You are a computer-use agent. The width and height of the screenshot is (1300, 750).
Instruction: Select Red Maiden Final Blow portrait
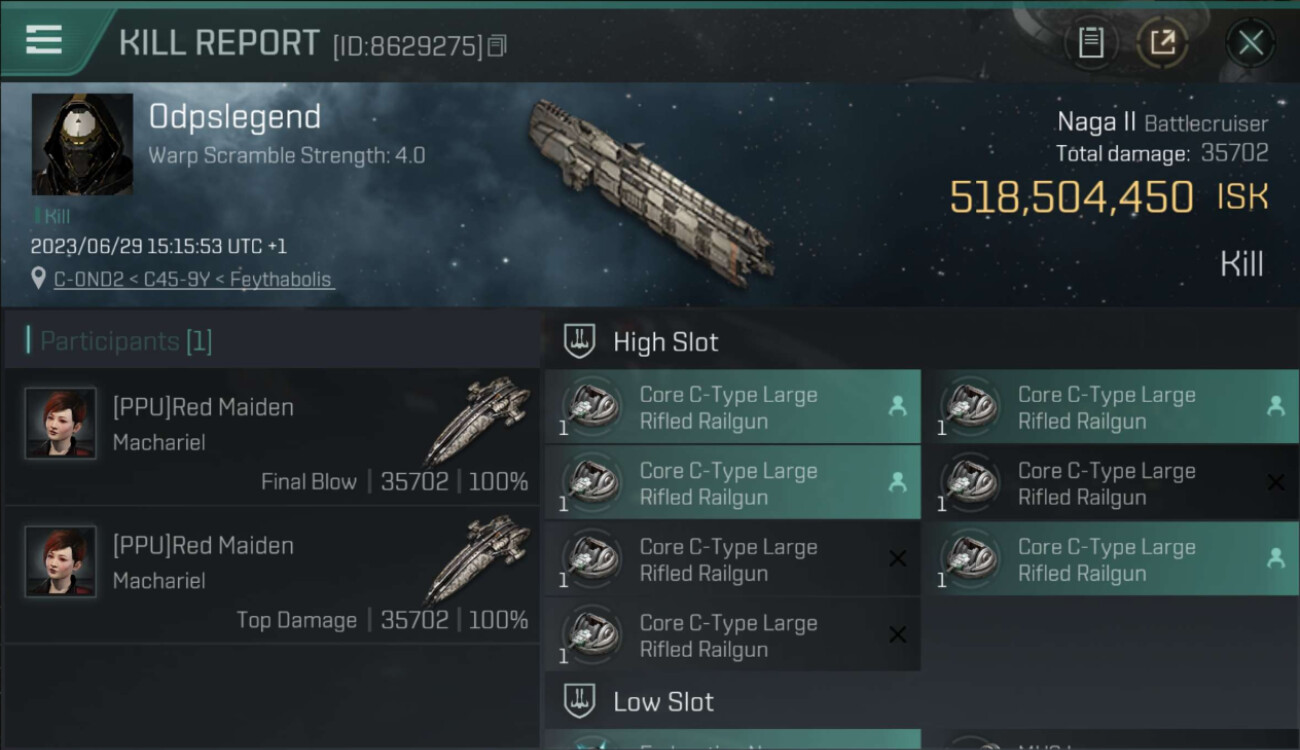pyautogui.click(x=61, y=423)
